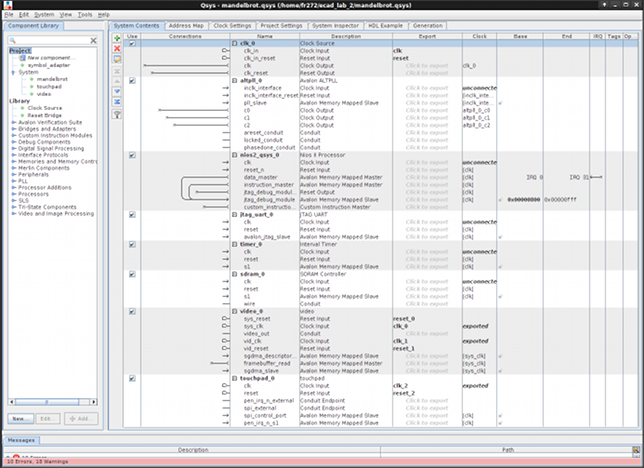Screen dimensions: 644x468
Task: Switch to the Address Map tab
Action: point(187,25)
